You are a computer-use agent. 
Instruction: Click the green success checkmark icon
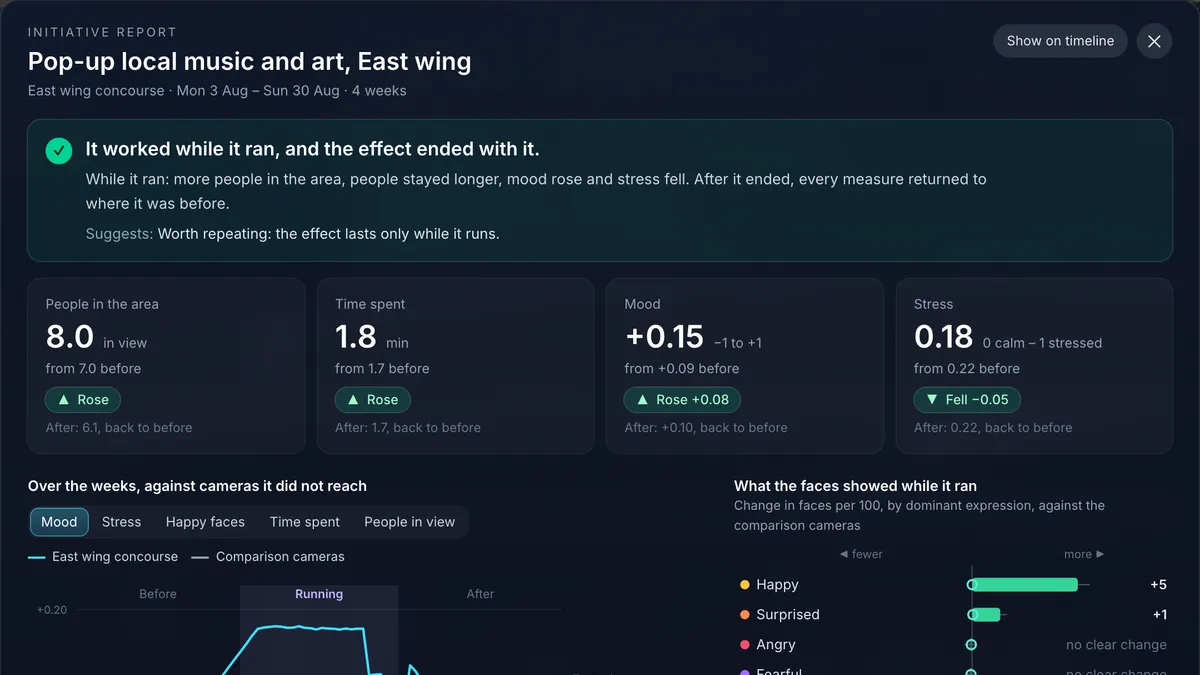coord(59,151)
